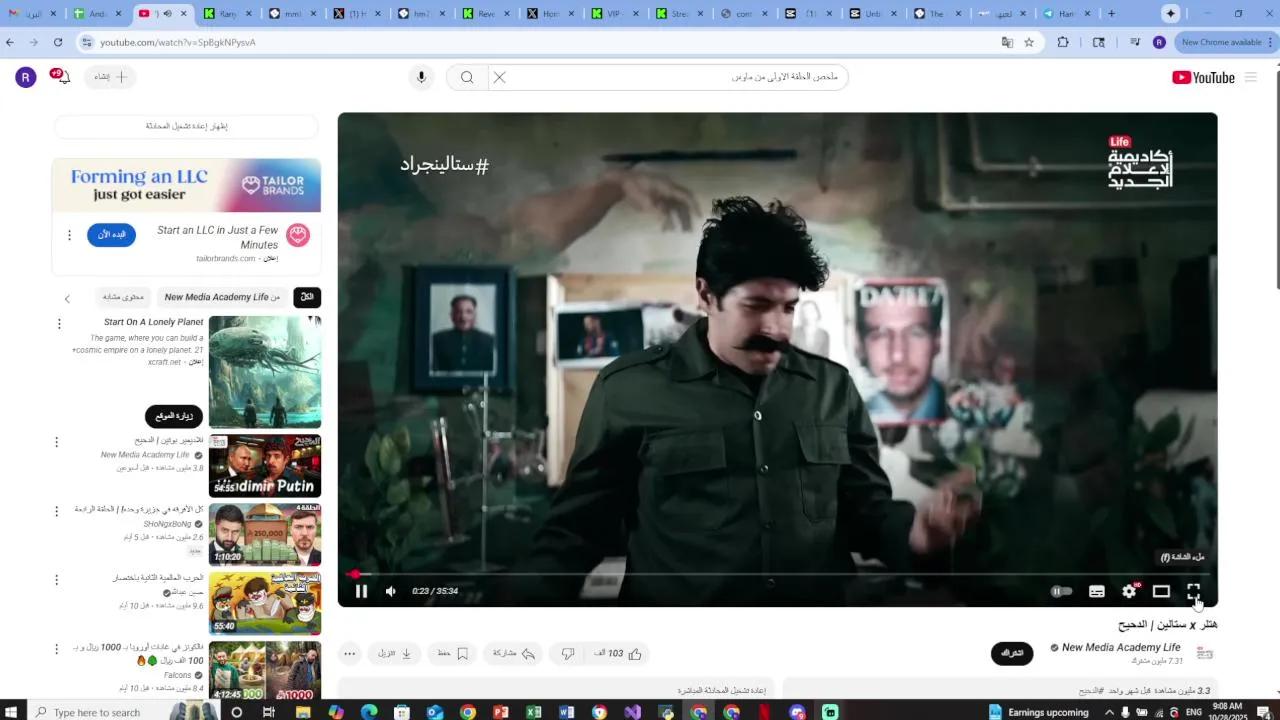Click the black Subscribe button

tap(1012, 653)
